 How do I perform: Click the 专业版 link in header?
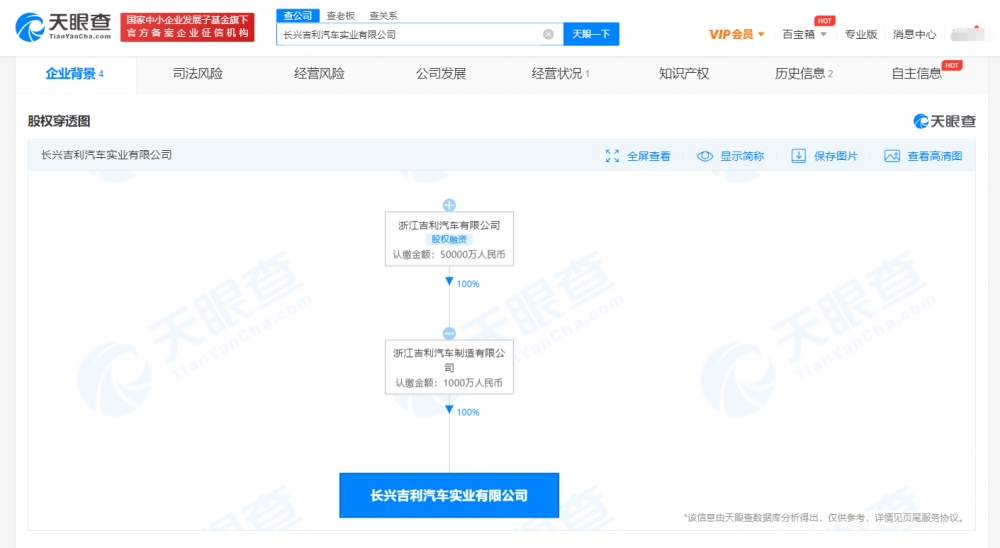click(x=860, y=34)
